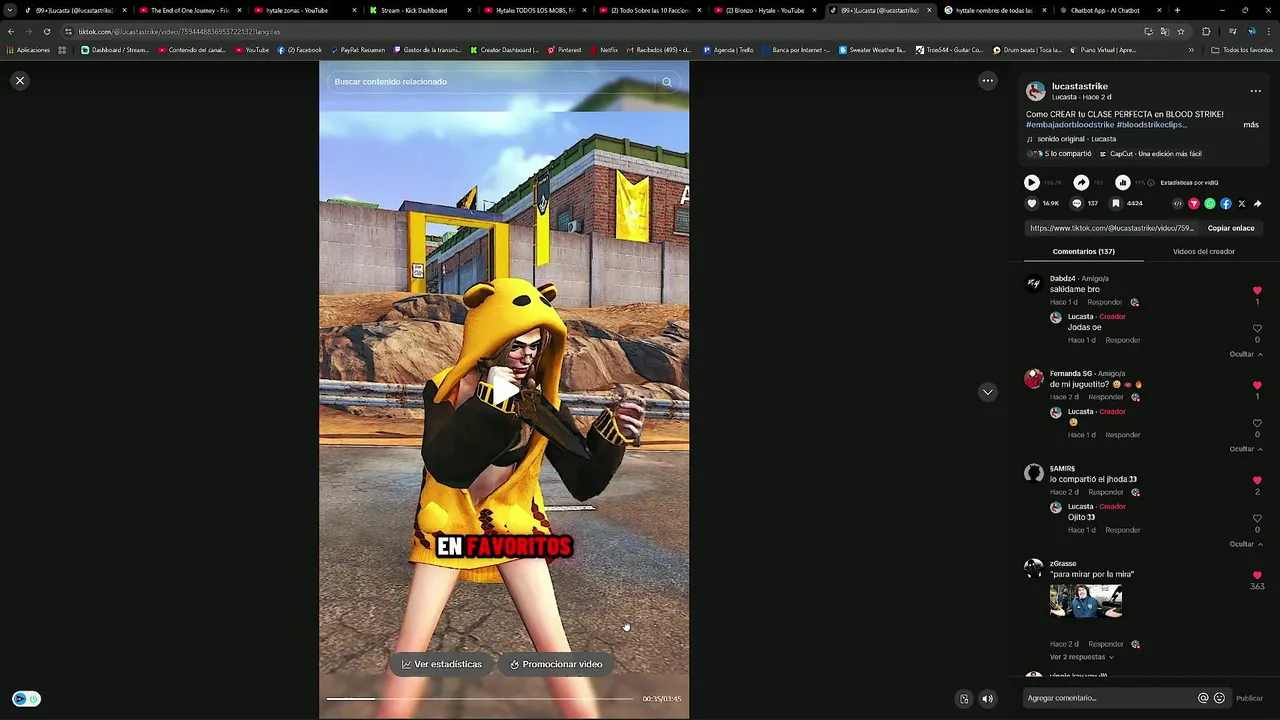Mention a user with @ icon
Viewport: 1280px width, 720px height.
[1203, 698]
